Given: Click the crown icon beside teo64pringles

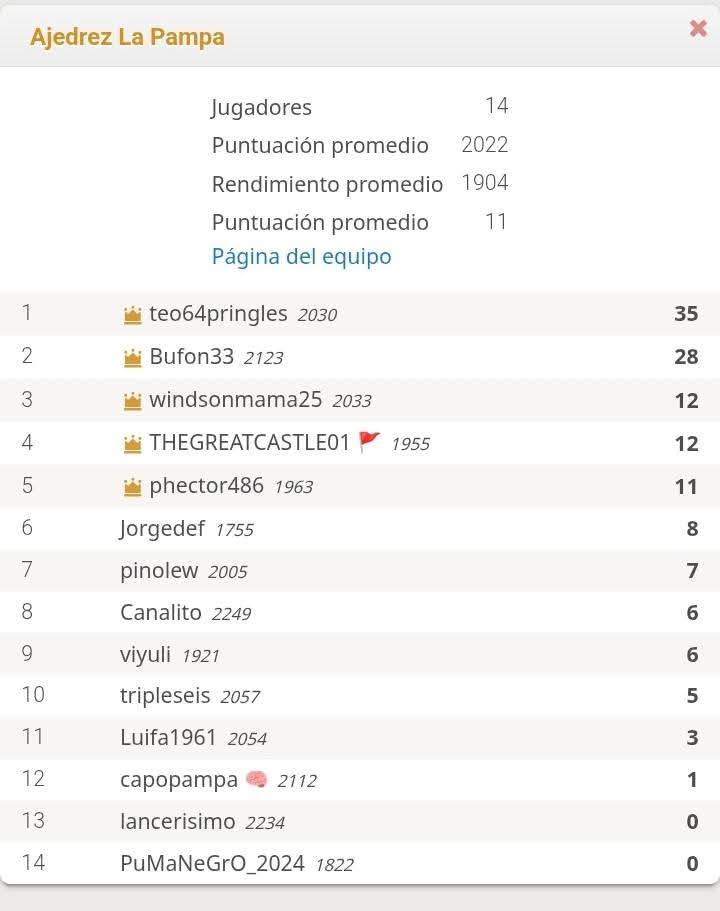Looking at the screenshot, I should [132, 314].
